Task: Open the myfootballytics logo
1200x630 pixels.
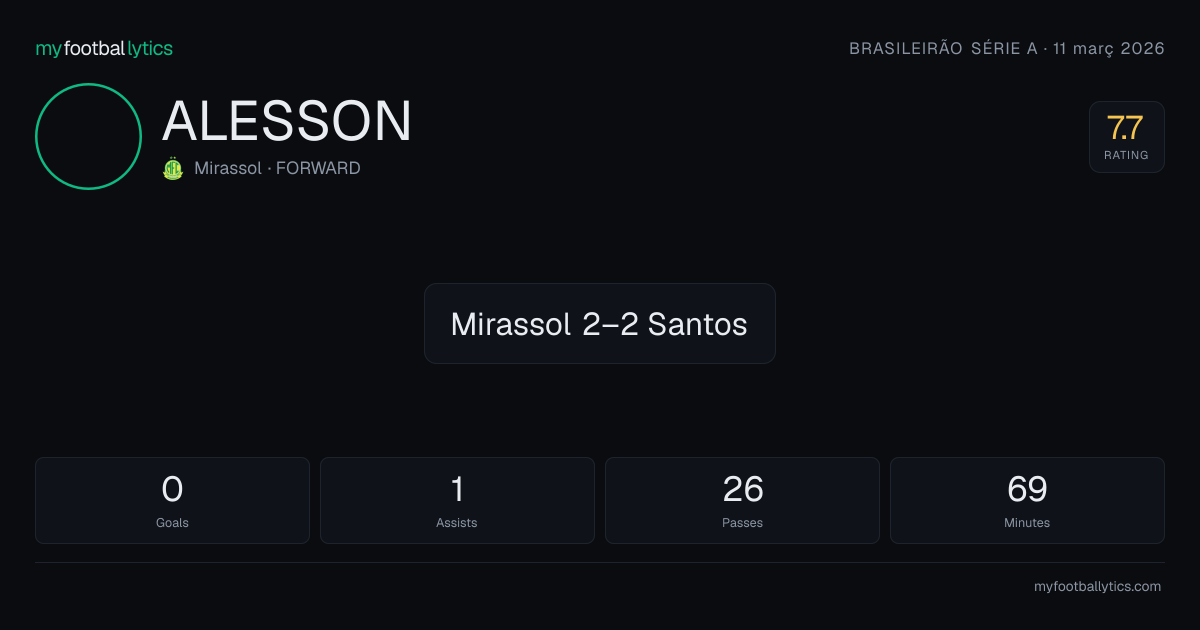Action: [x=104, y=49]
